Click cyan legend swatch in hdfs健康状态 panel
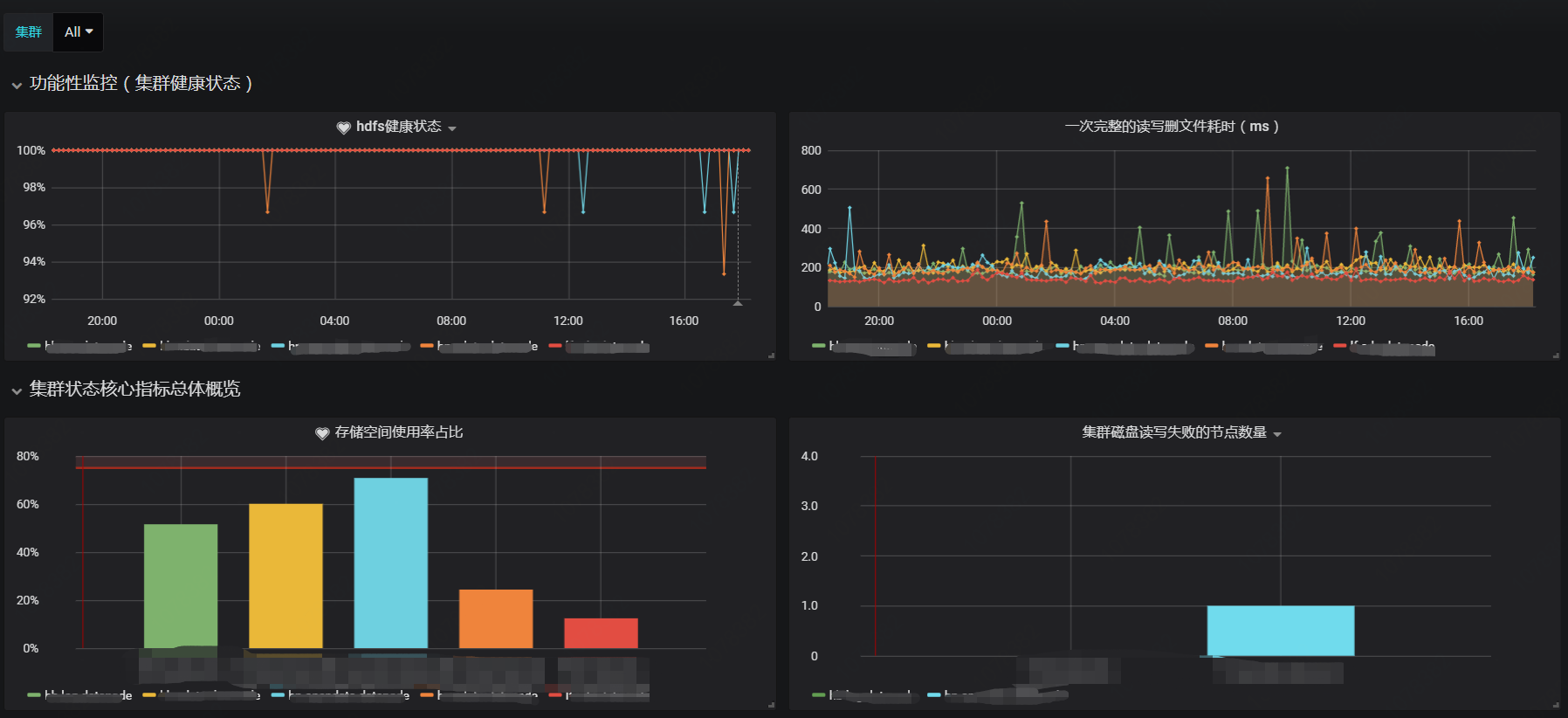Image resolution: width=1568 pixels, height=718 pixels. pos(278,346)
